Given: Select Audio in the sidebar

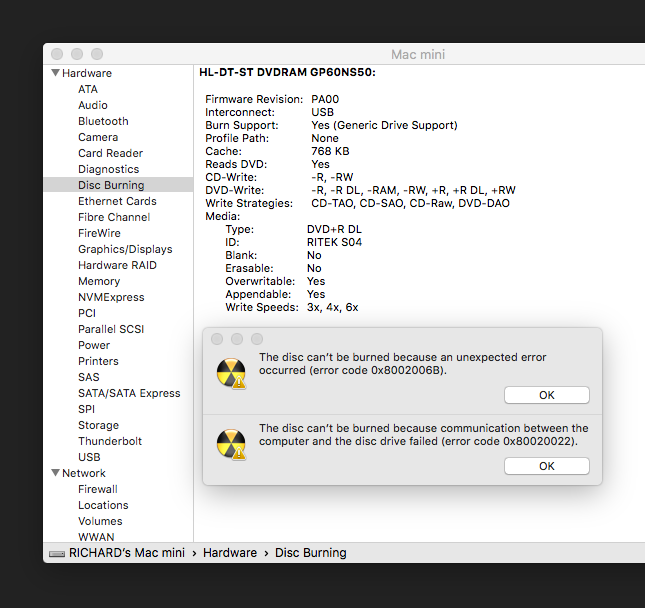Looking at the screenshot, I should (93, 105).
